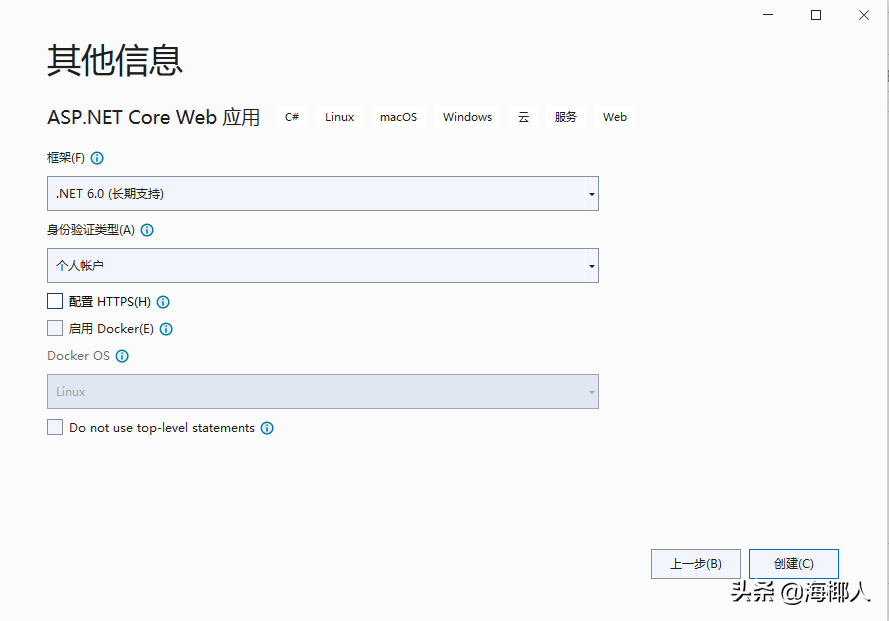The image size is (889, 621).
Task: Minimize the dialog window
Action: tap(768, 15)
